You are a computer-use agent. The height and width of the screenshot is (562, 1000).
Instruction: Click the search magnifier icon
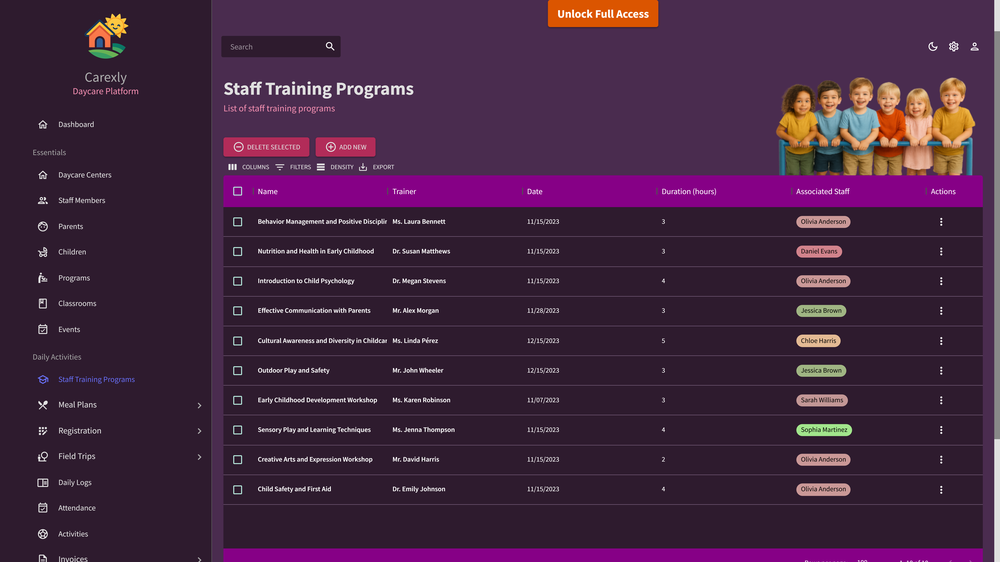click(330, 47)
